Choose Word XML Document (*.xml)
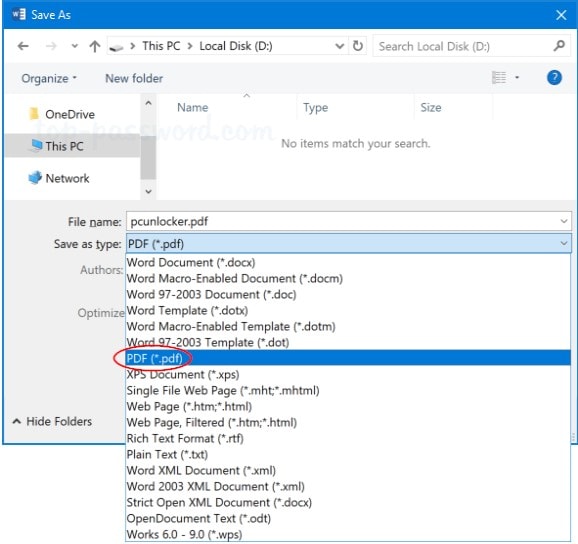The image size is (578, 544). 348,471
